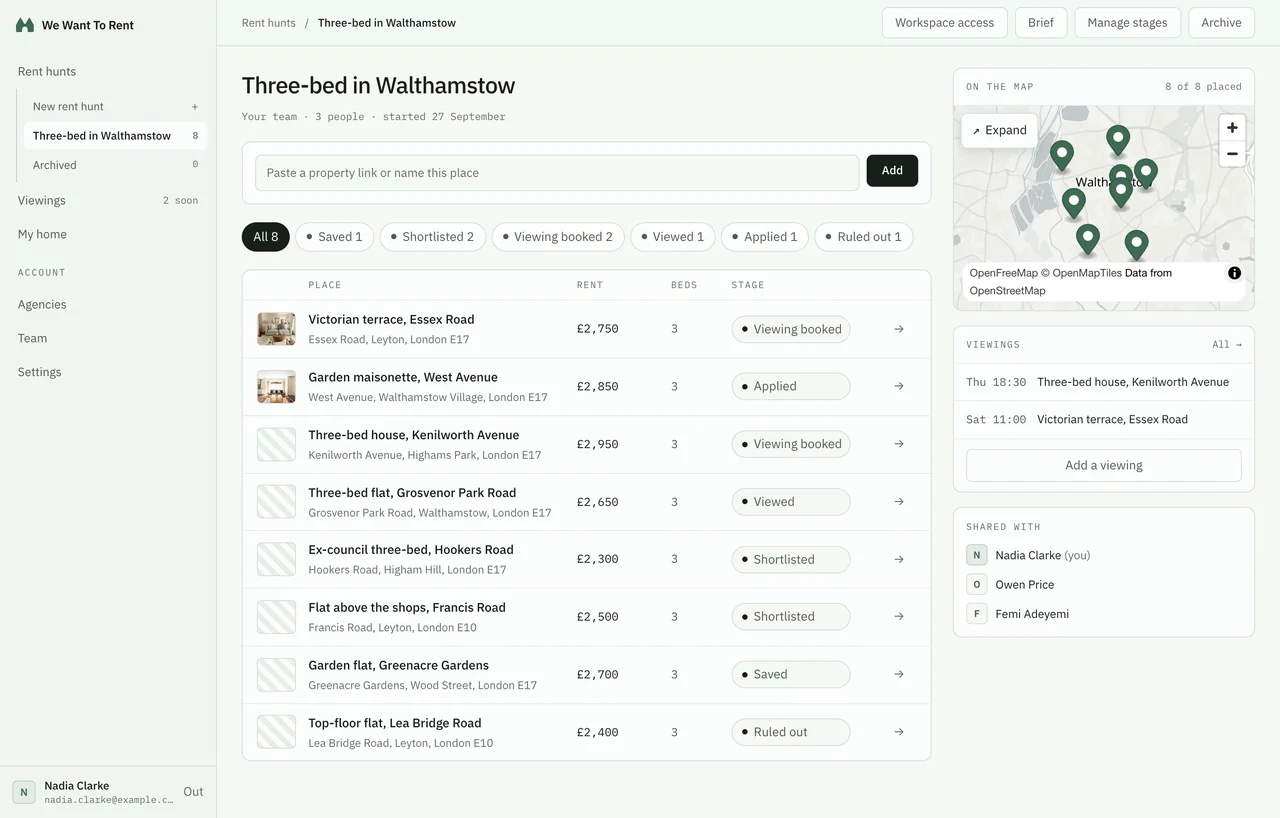Filter list by Saved 1

[334, 237]
